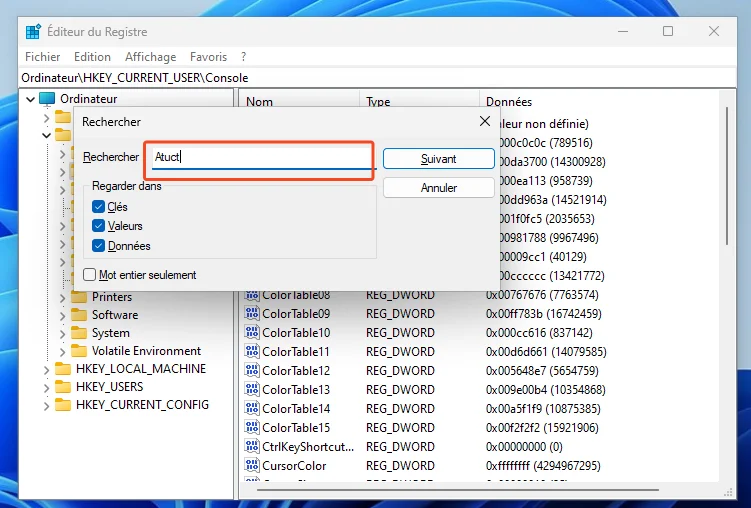Expand the System key
751x508 pixels.
pos(63,333)
